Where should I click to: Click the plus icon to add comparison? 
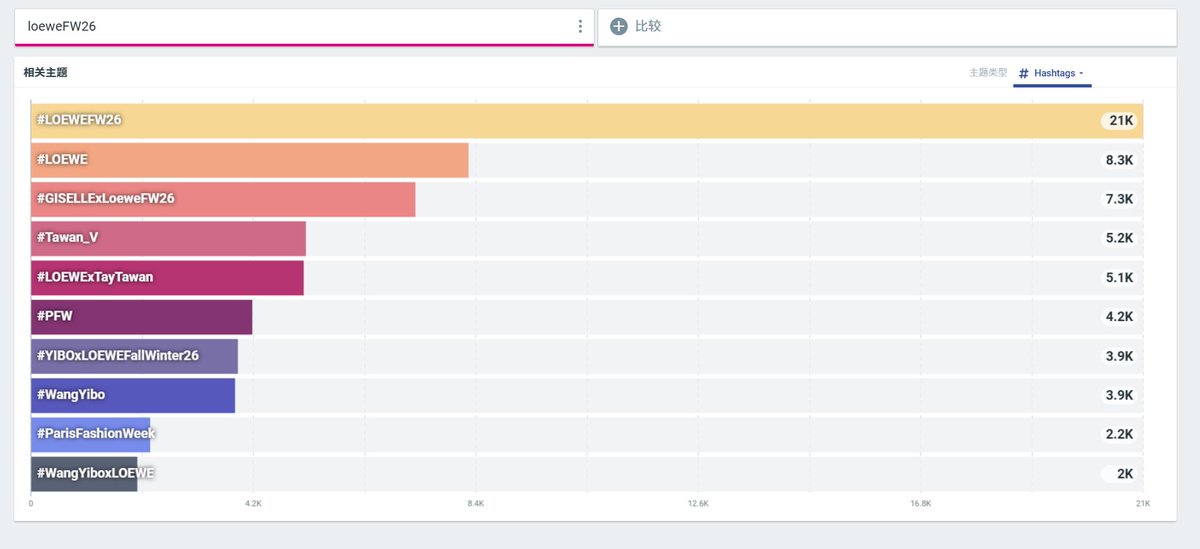pos(618,27)
